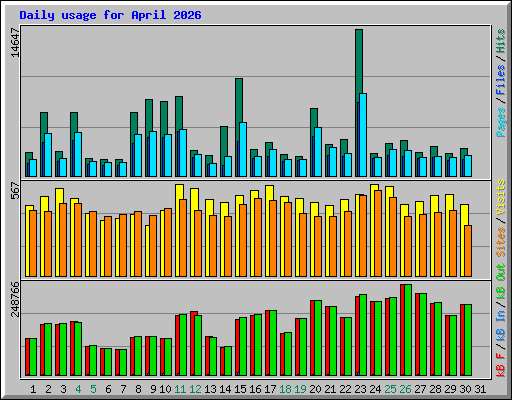
Task: Click the day 26 kB Out bar
Action: coord(408,330)
